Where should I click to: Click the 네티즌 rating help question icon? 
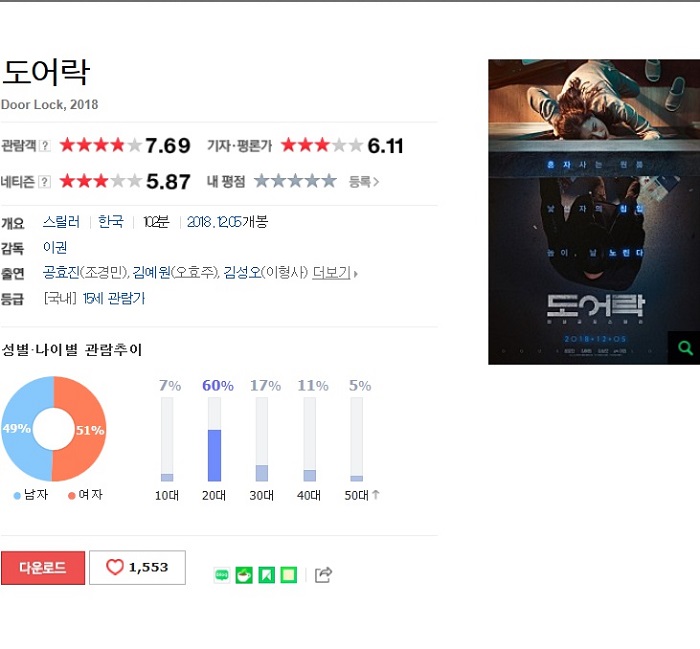[x=44, y=182]
